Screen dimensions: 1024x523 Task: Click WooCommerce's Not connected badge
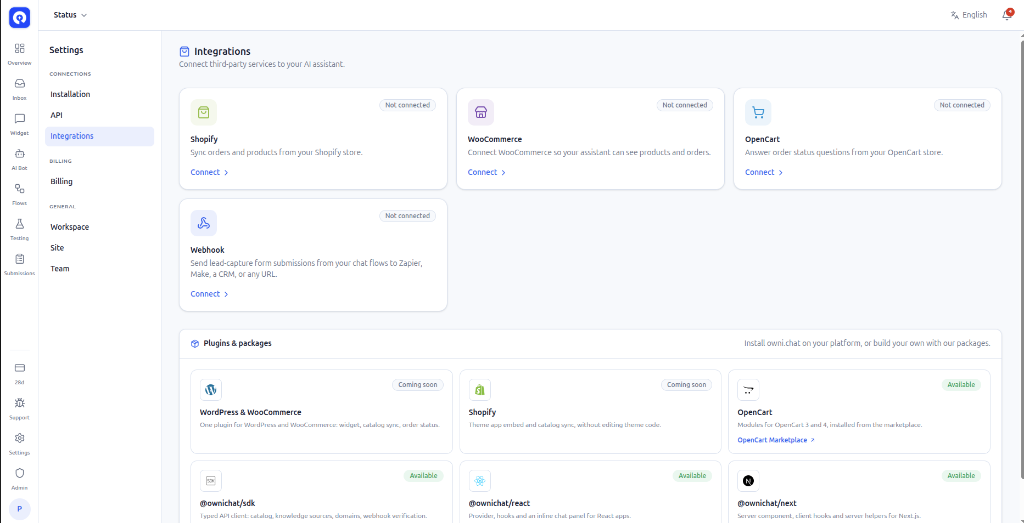click(684, 104)
